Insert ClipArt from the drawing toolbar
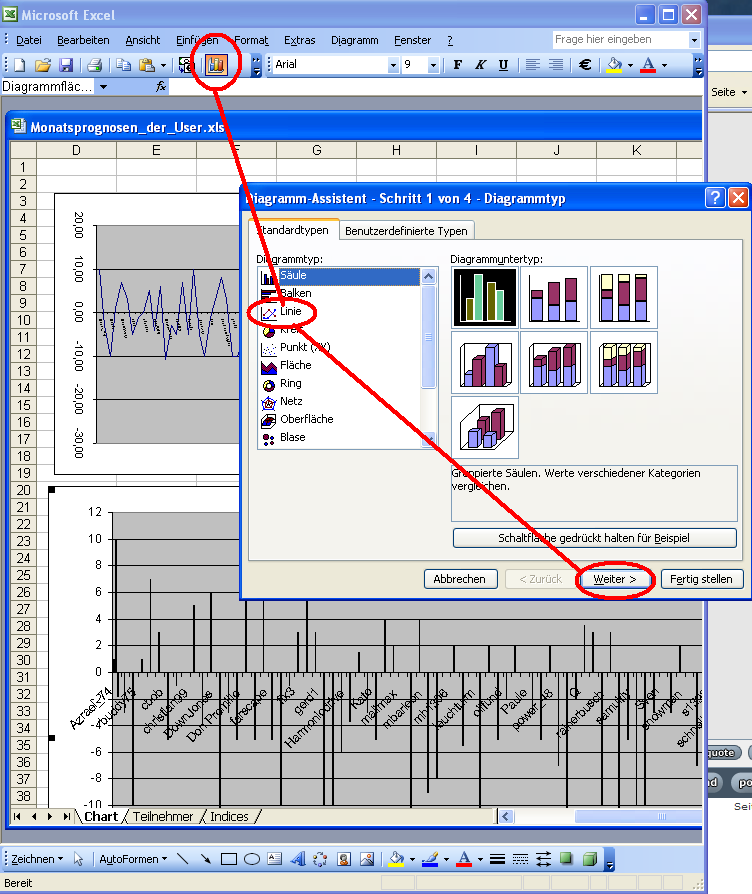The image size is (752, 894). [344, 859]
